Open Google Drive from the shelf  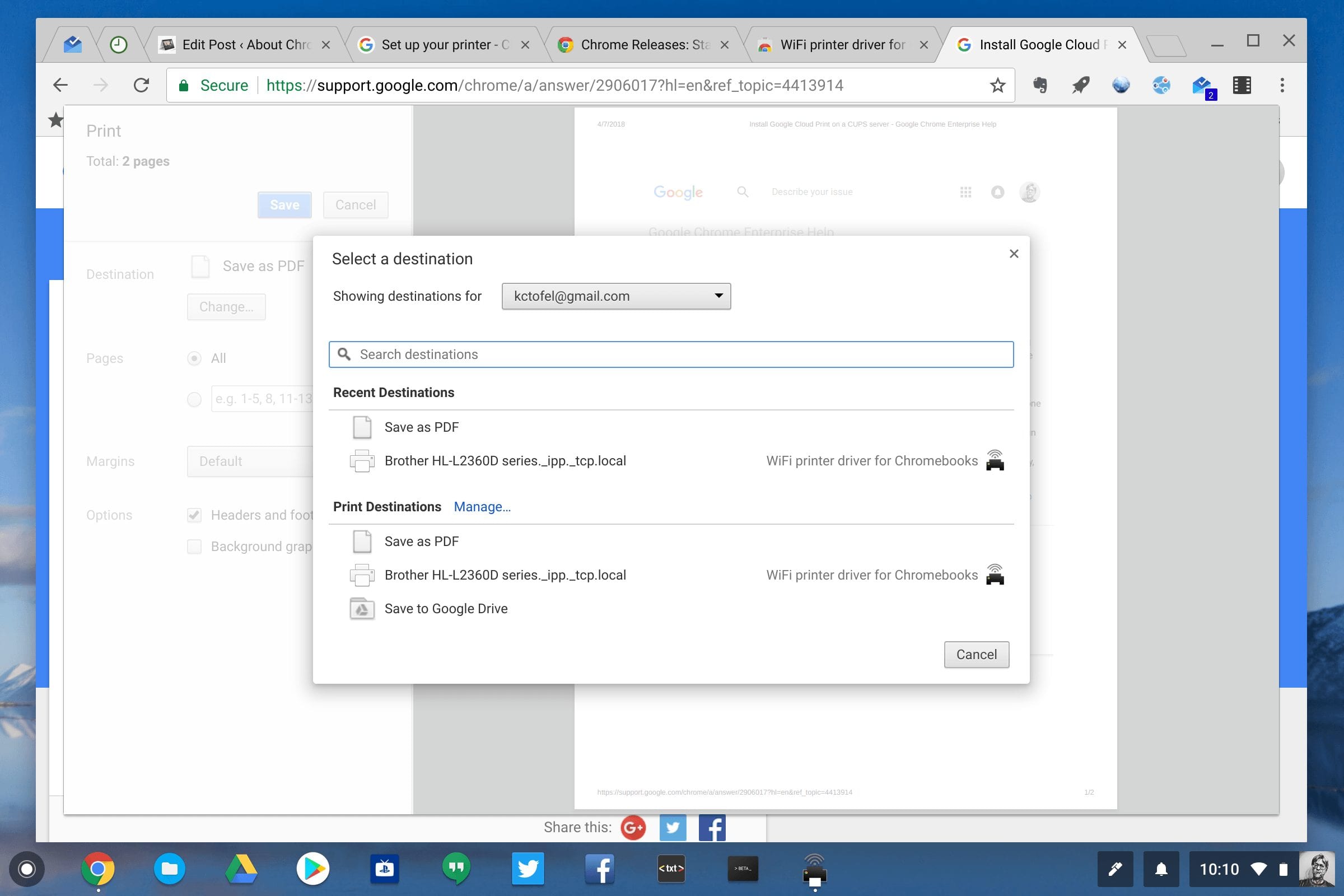point(241,869)
